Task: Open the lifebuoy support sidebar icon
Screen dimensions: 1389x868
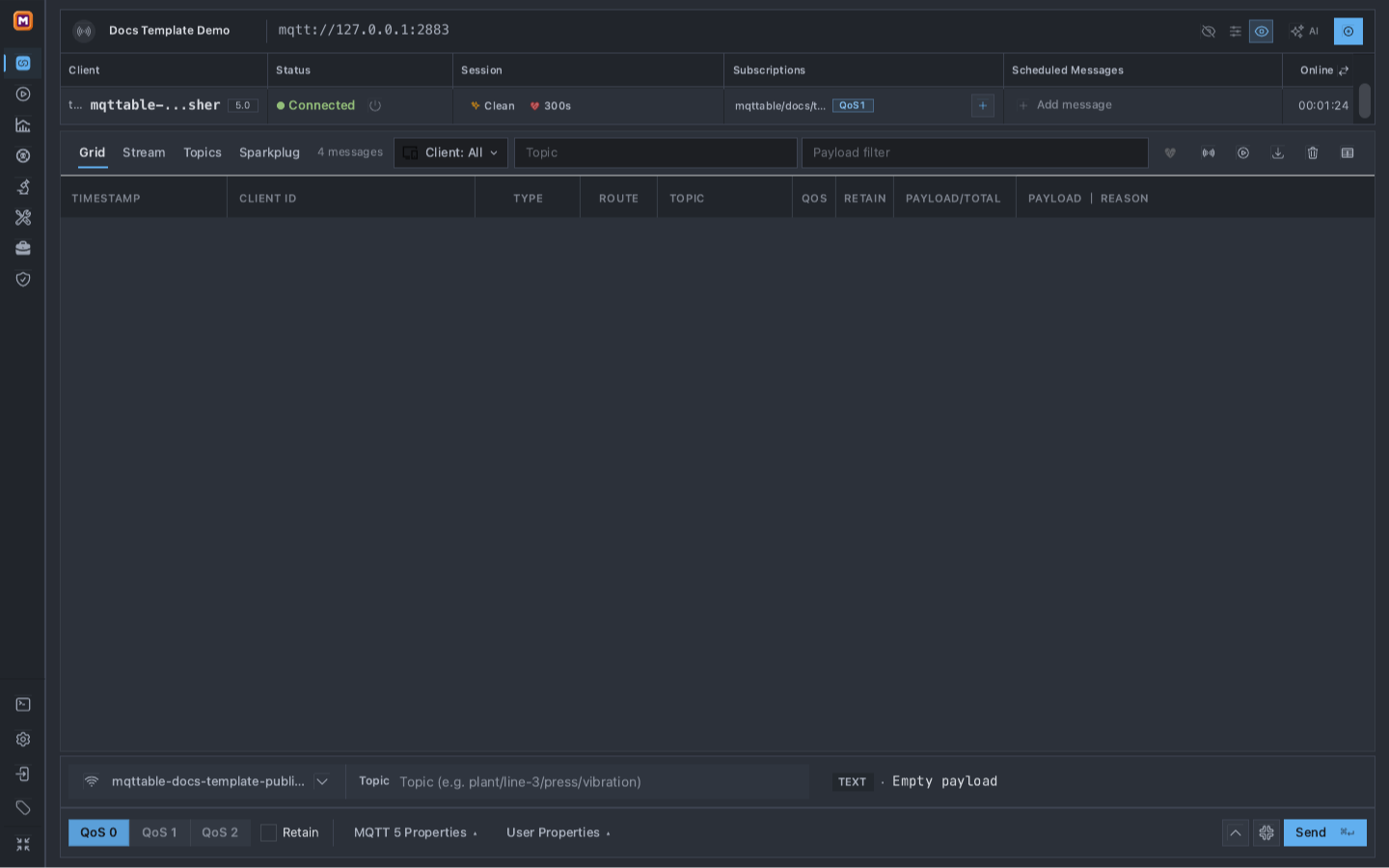Action: coord(23,156)
